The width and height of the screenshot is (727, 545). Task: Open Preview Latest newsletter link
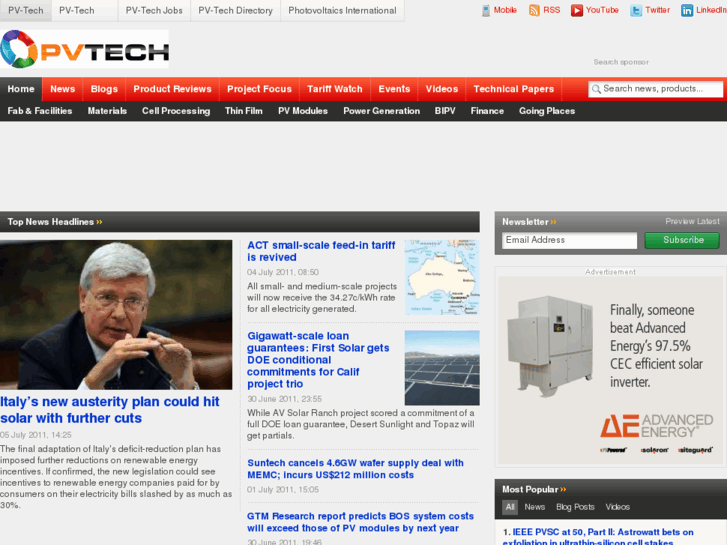(x=692, y=221)
